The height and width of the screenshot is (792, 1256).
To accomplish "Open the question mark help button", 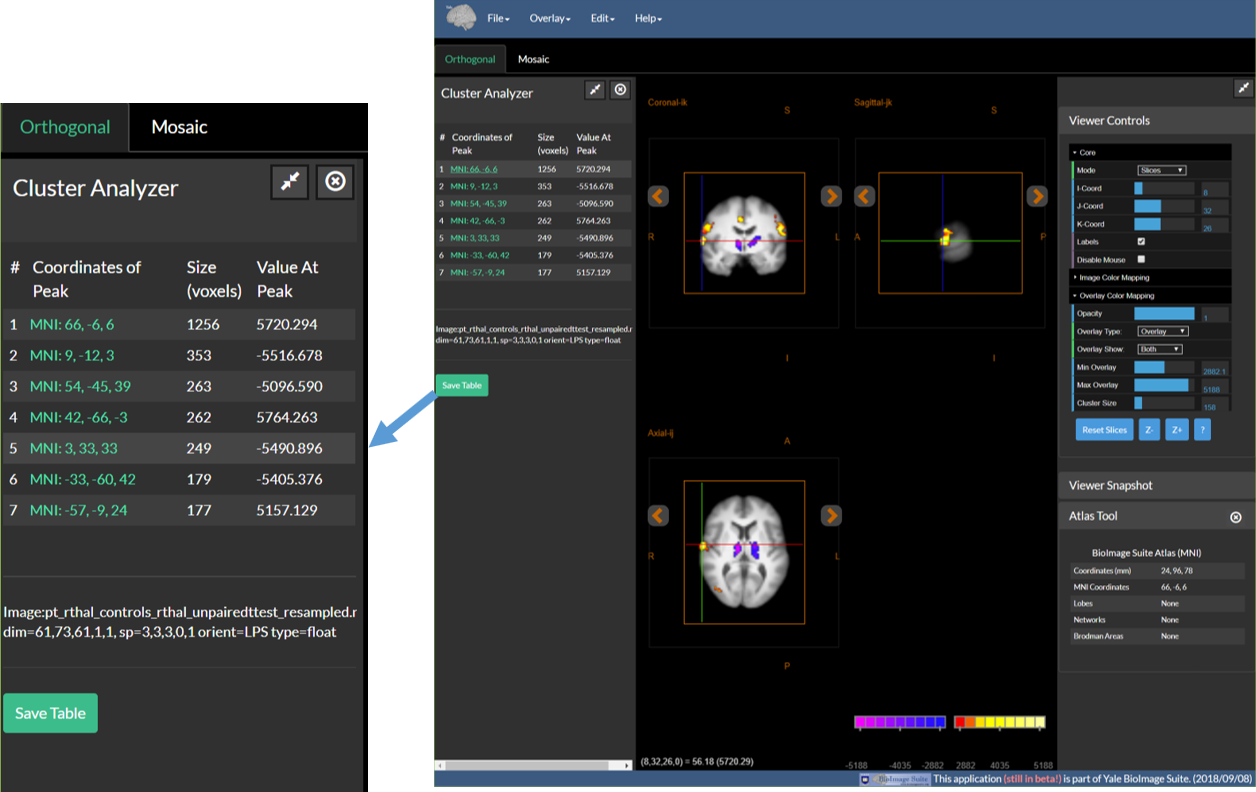I will click(1203, 429).
